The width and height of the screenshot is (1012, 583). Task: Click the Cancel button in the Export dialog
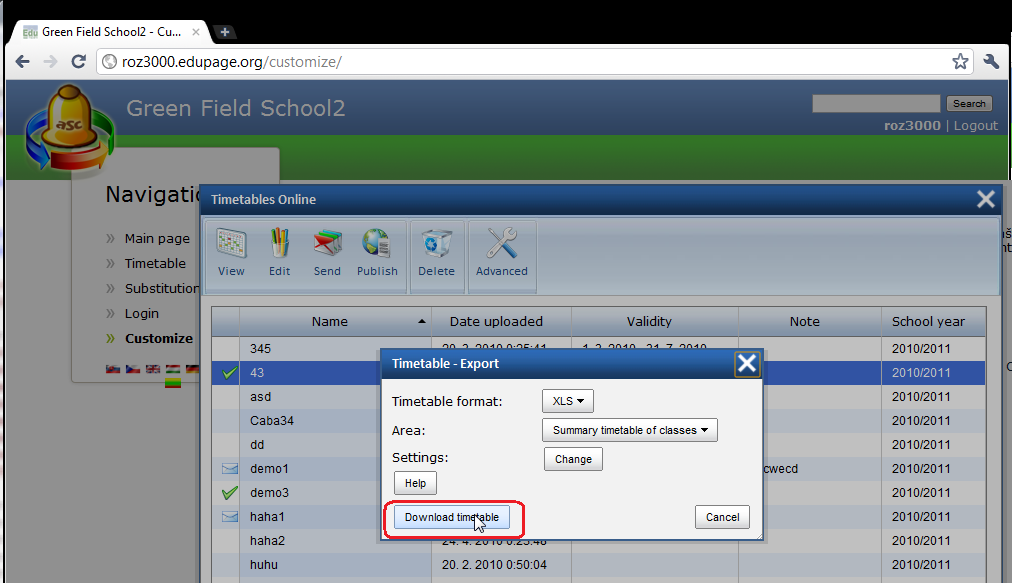[722, 517]
